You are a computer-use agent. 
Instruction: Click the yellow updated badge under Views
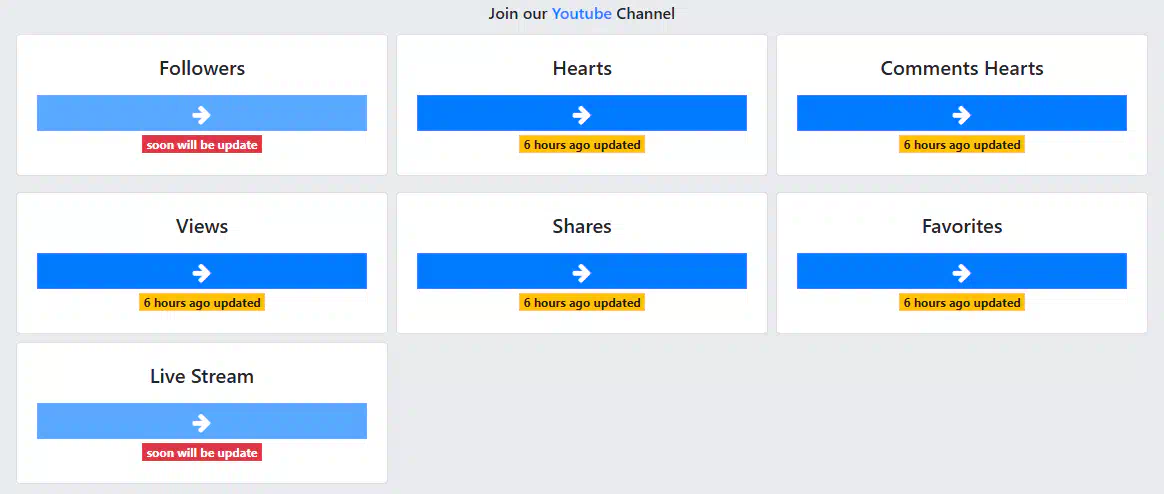[202, 302]
